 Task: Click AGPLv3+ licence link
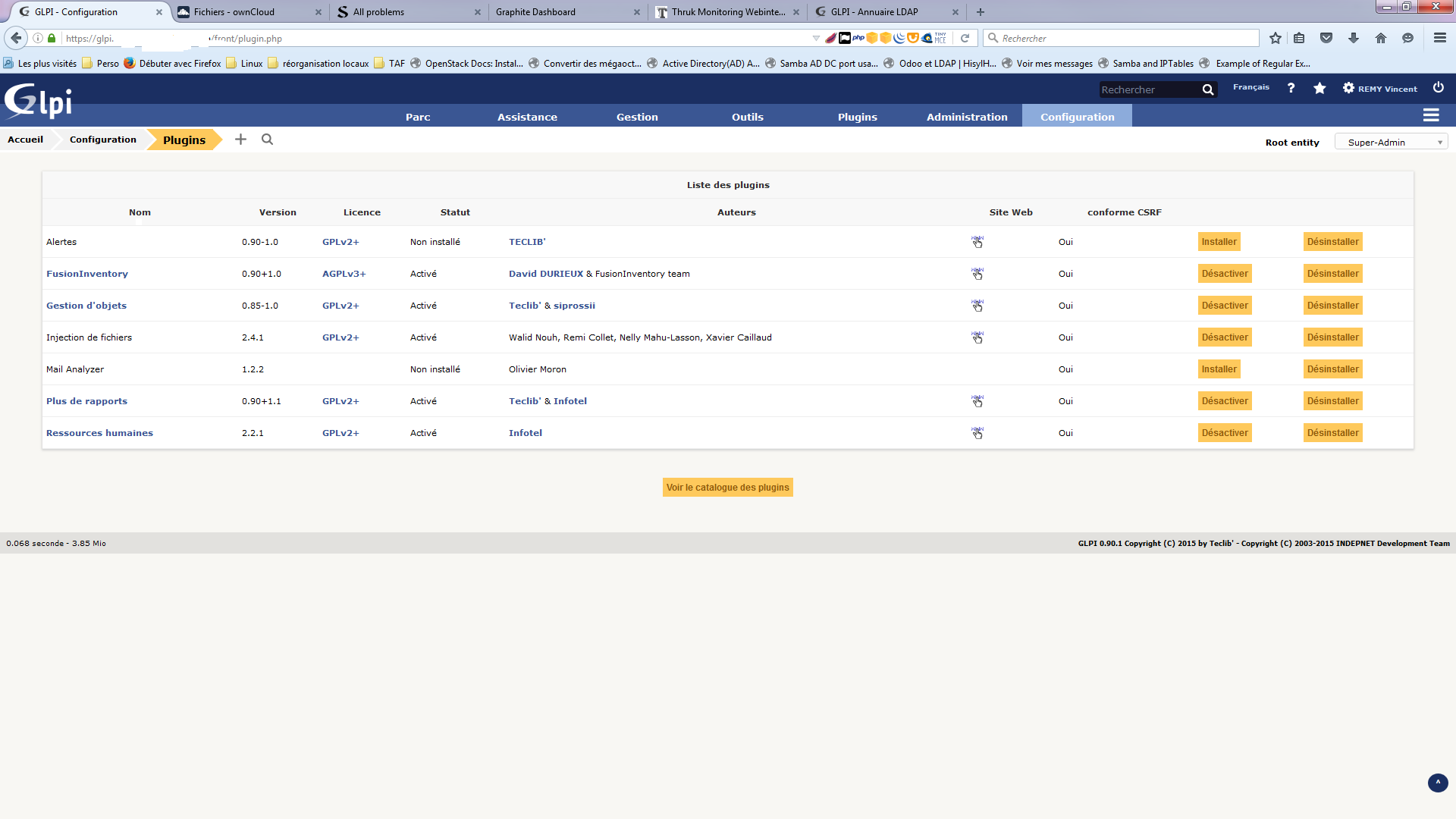tap(344, 274)
